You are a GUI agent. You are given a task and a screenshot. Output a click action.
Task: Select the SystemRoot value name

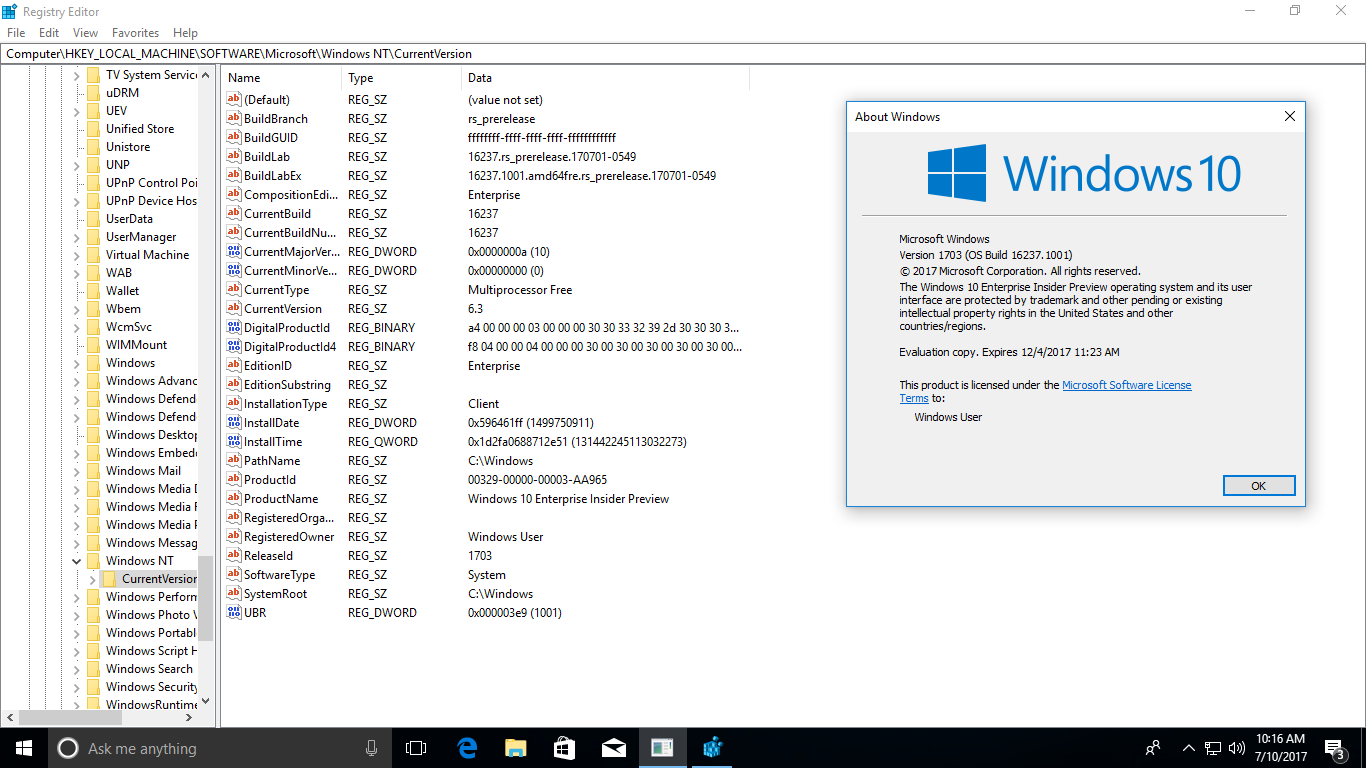pos(275,594)
